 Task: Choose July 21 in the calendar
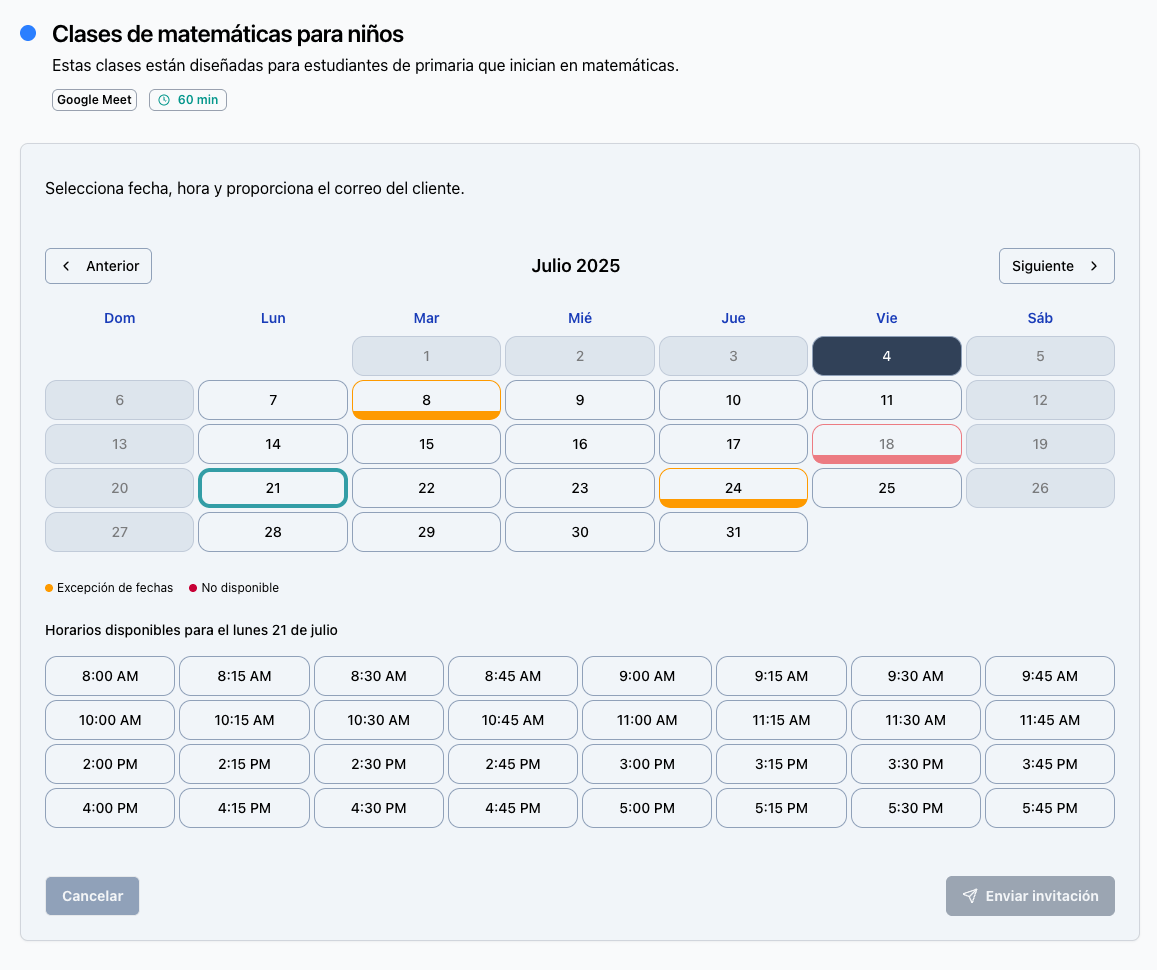click(x=273, y=488)
